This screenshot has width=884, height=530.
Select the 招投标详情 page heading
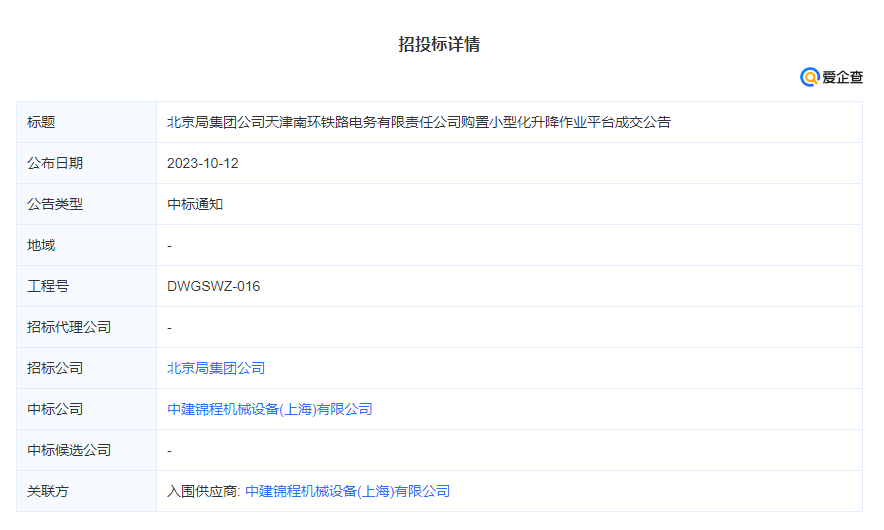(x=439, y=44)
